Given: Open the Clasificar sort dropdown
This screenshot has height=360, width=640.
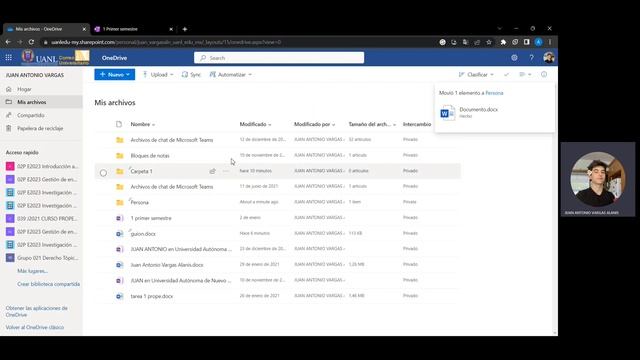Looking at the screenshot, I should (x=476, y=74).
